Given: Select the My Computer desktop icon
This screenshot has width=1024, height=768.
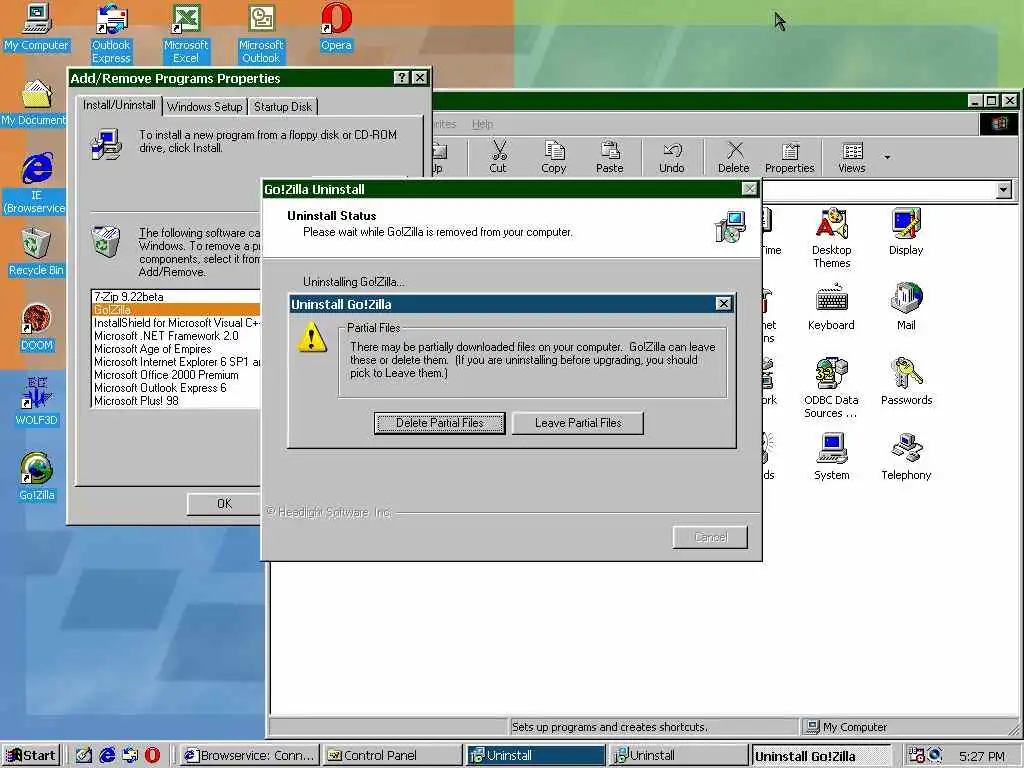Looking at the screenshot, I should 36,27.
